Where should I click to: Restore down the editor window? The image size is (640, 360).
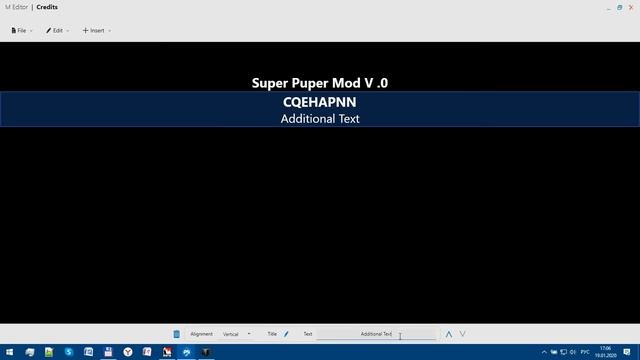click(620, 7)
